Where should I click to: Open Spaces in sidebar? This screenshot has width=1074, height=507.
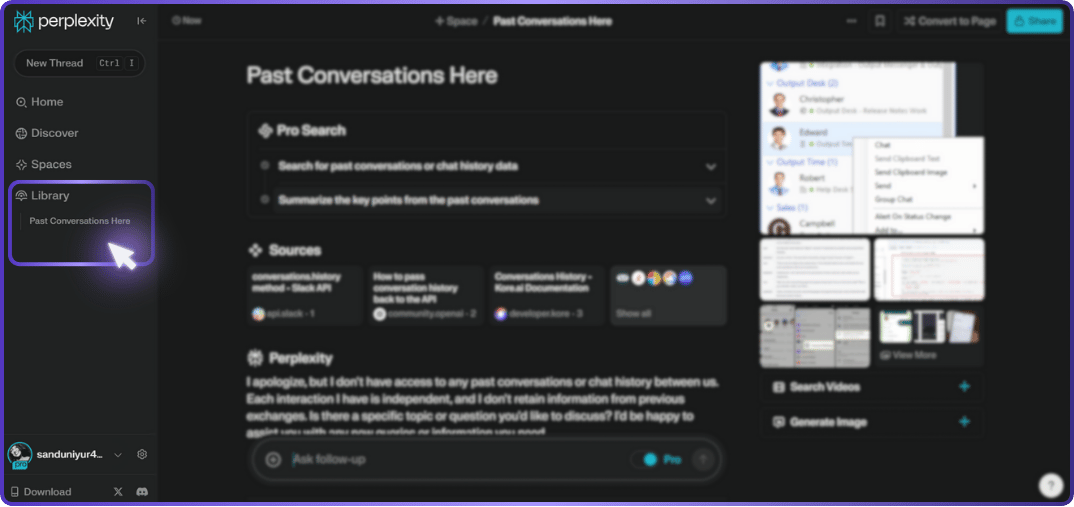pyautogui.click(x=44, y=164)
